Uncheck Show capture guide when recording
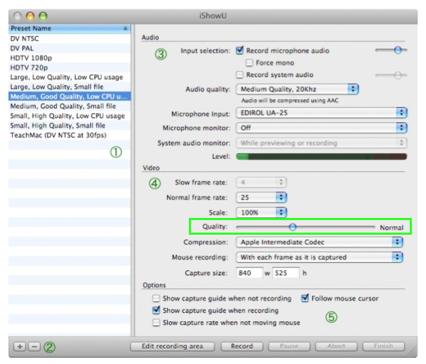 [156, 310]
